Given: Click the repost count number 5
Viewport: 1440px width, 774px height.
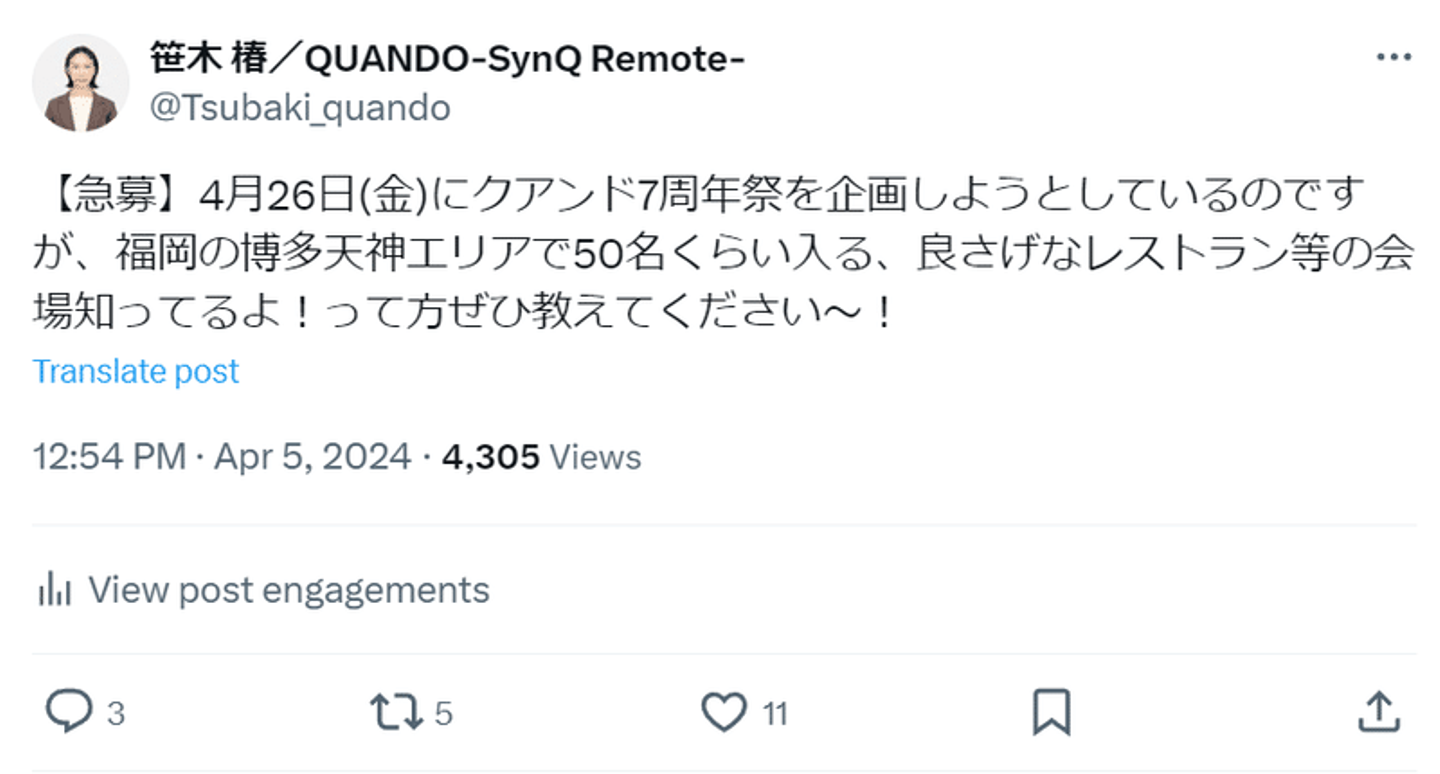Looking at the screenshot, I should 444,713.
